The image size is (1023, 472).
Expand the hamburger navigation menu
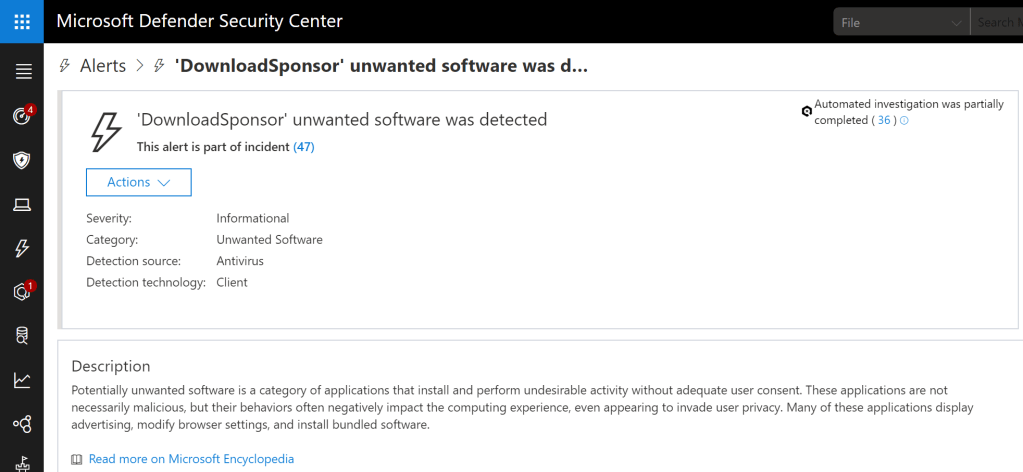[x=22, y=71]
